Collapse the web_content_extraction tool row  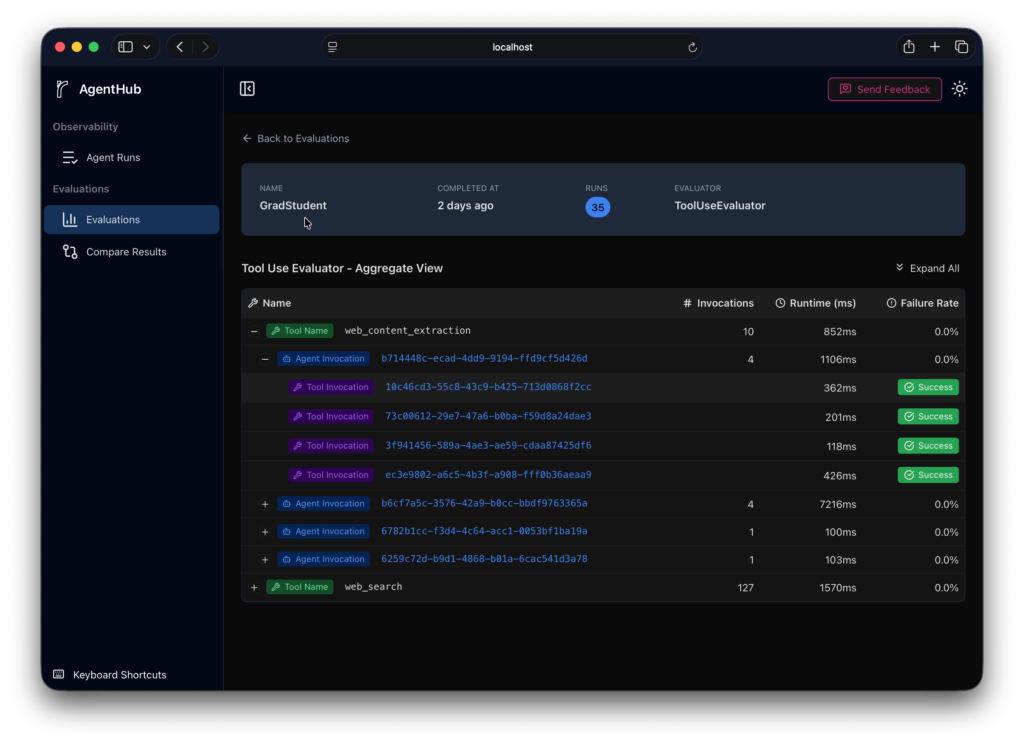254,331
